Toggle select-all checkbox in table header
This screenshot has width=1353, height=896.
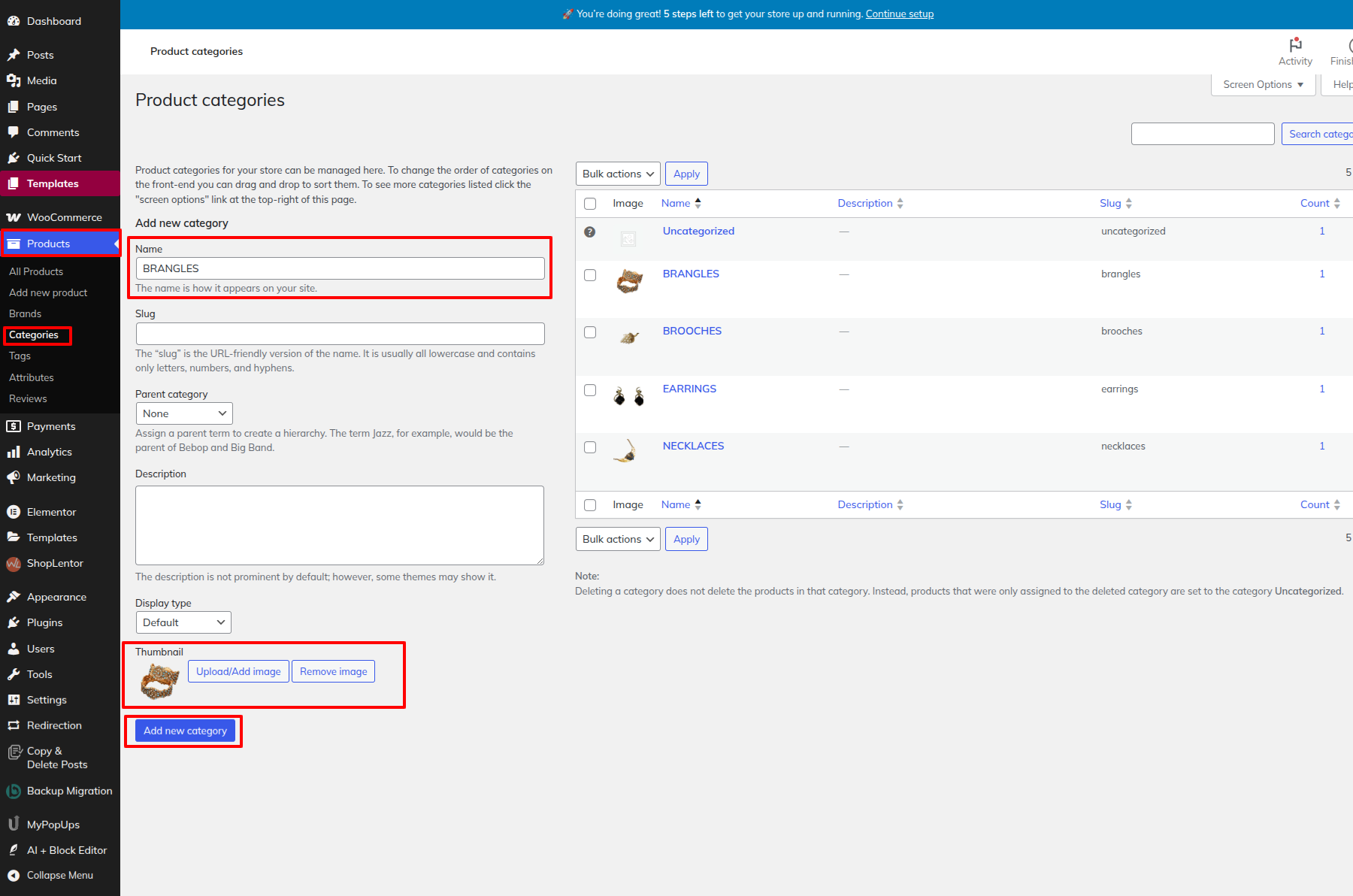coord(590,204)
